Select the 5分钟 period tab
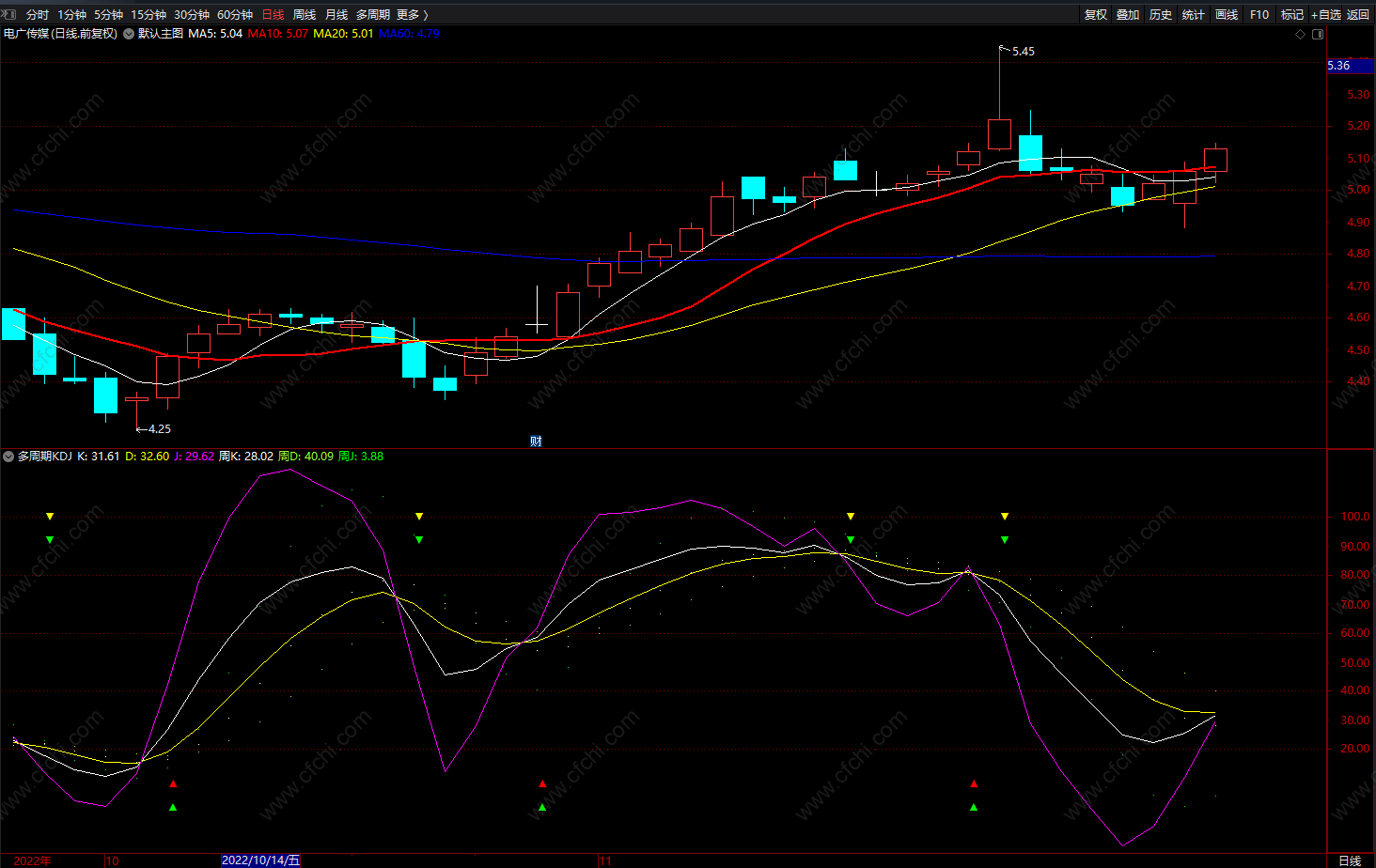The height and width of the screenshot is (868, 1376). pos(108,15)
